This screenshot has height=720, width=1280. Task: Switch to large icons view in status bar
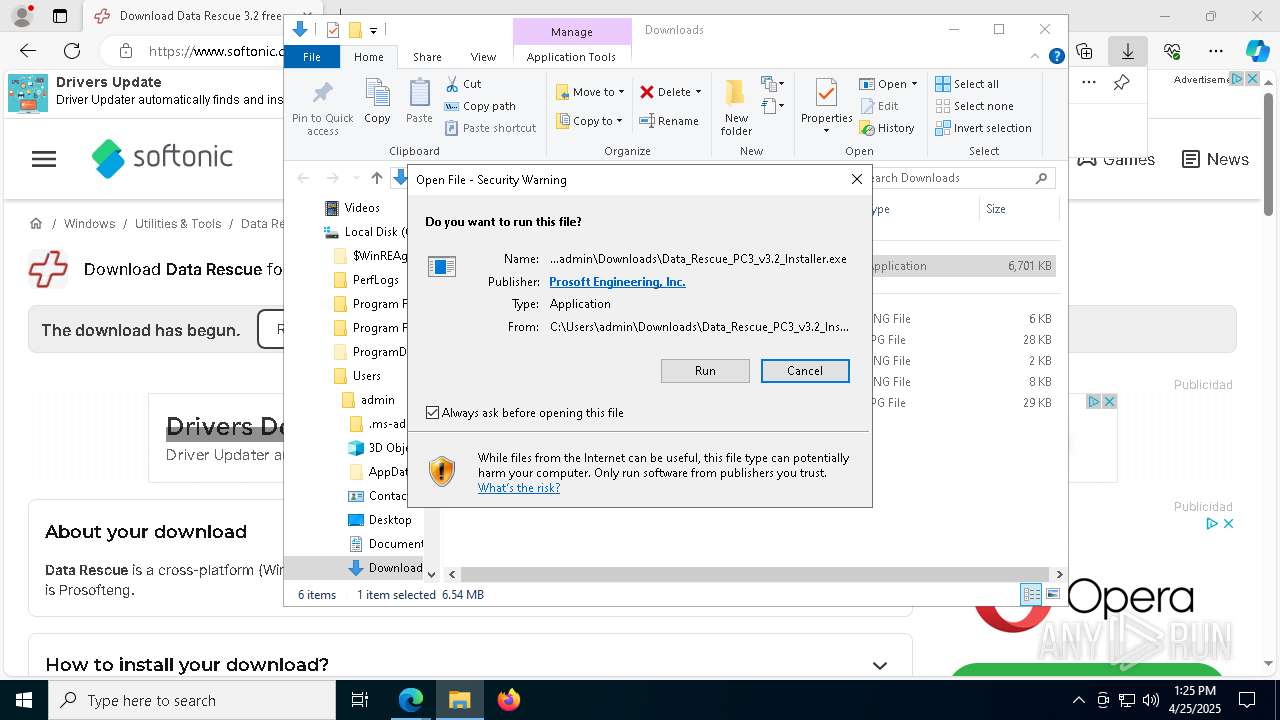pyautogui.click(x=1052, y=595)
